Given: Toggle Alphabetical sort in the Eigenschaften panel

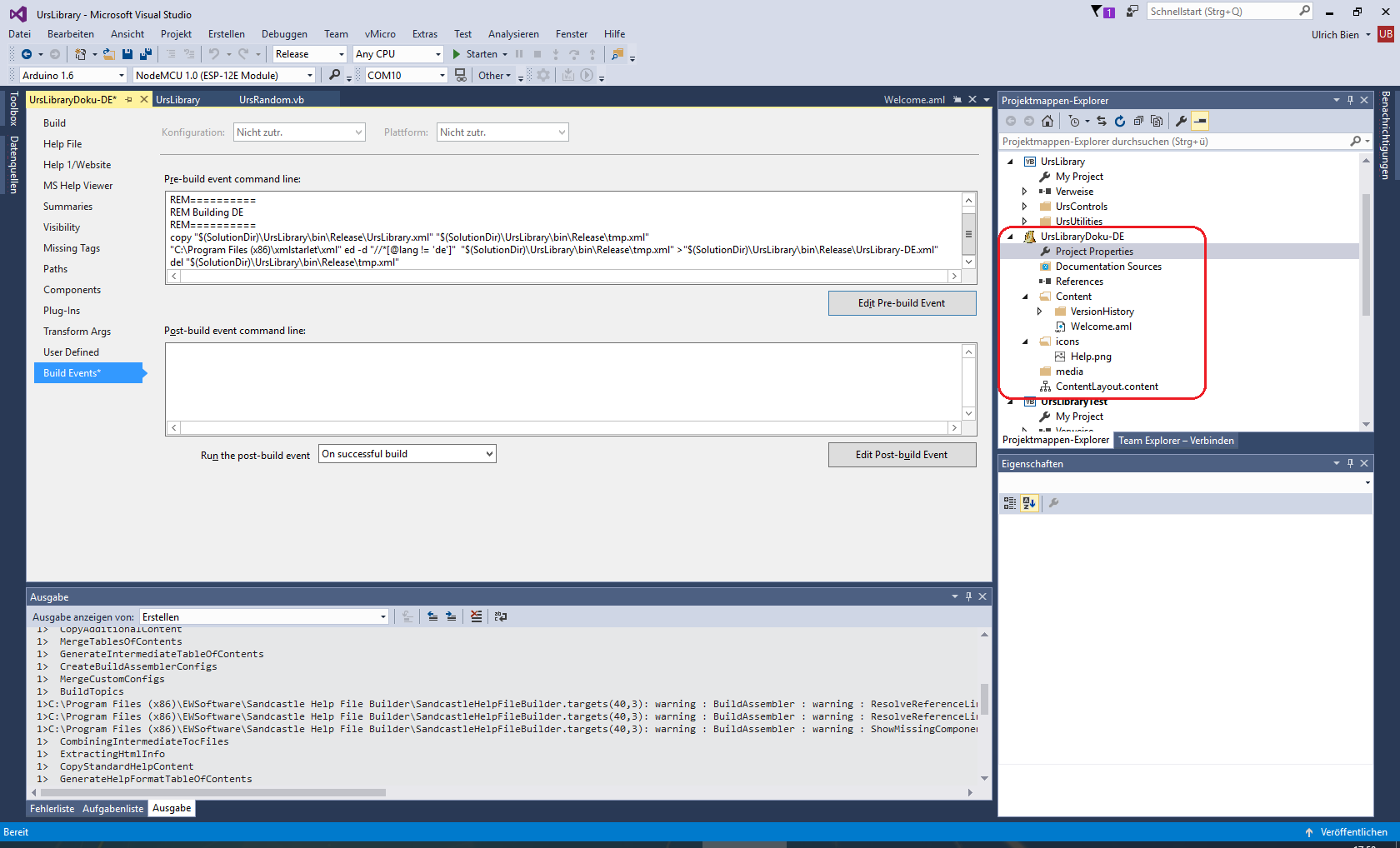Looking at the screenshot, I should (1029, 503).
